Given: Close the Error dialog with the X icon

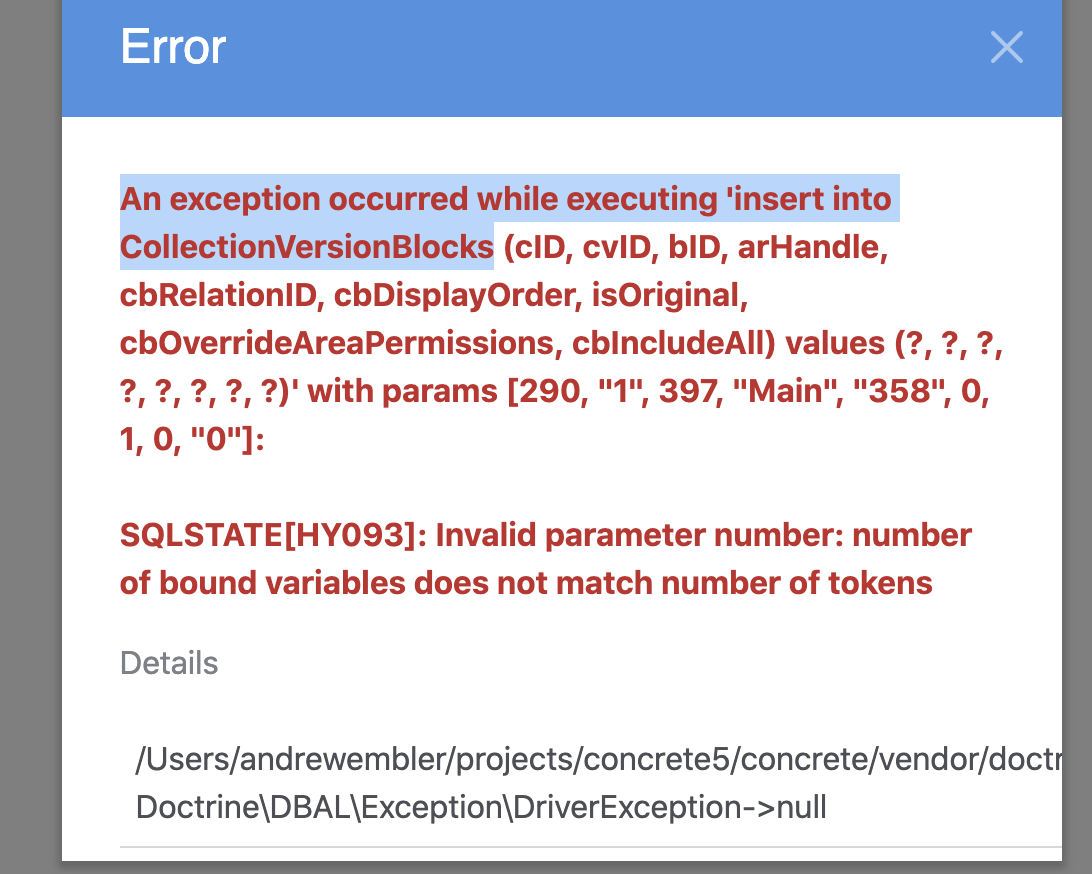Looking at the screenshot, I should coord(1007,47).
